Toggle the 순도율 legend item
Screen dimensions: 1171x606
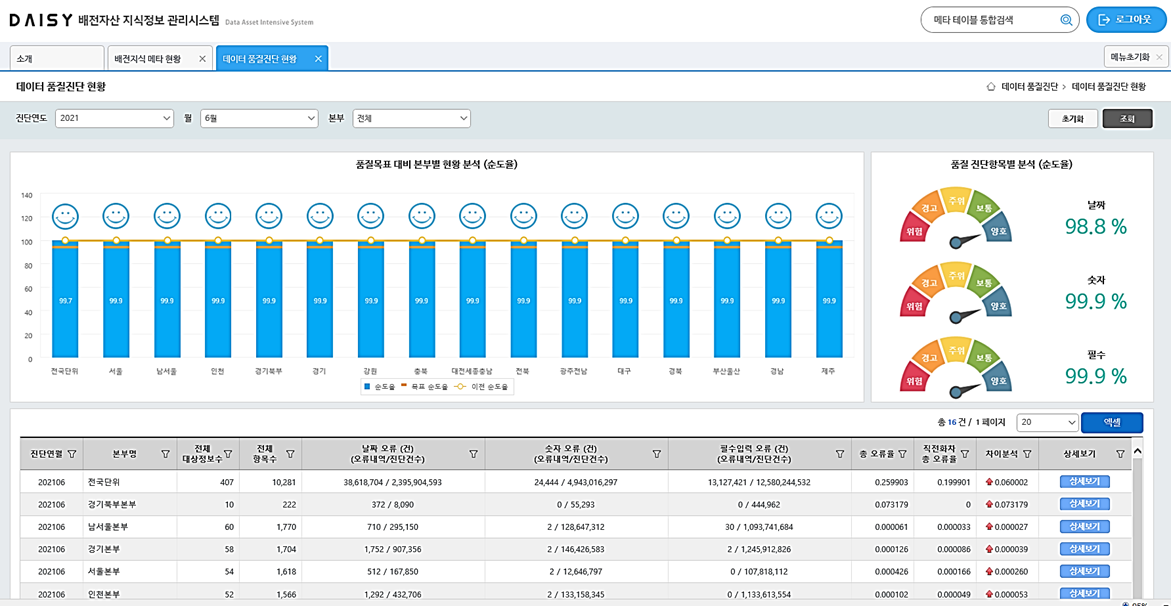pos(380,387)
